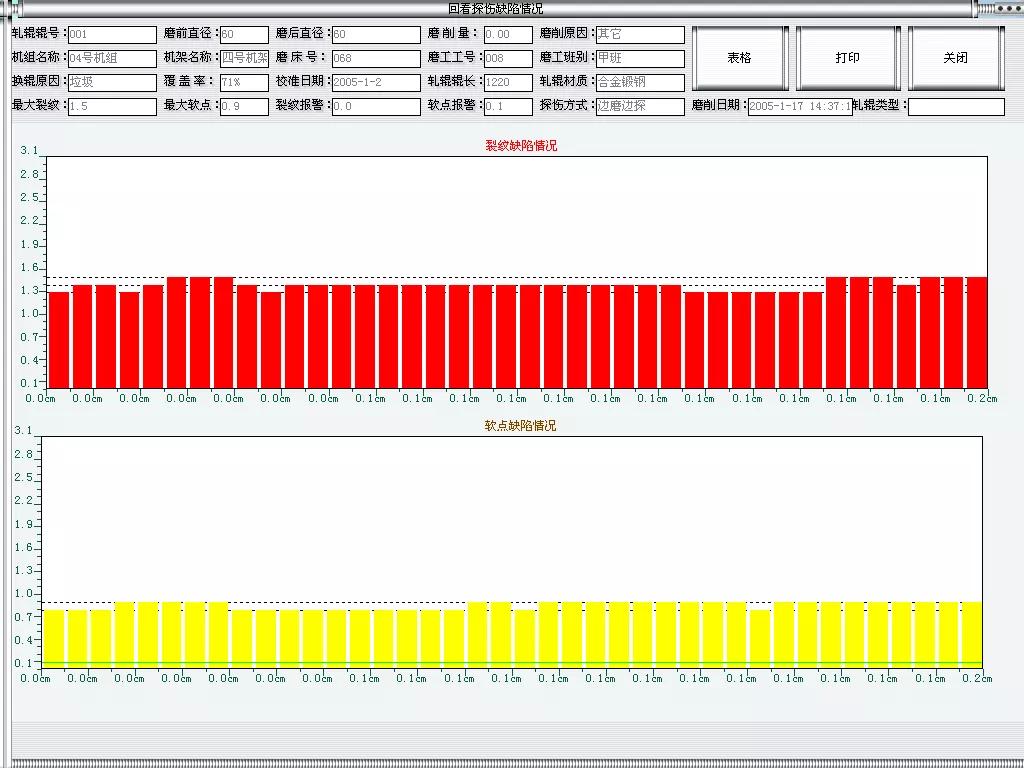Click the 轧辊辊长 field showing 1220
The image size is (1024, 768).
(x=508, y=83)
